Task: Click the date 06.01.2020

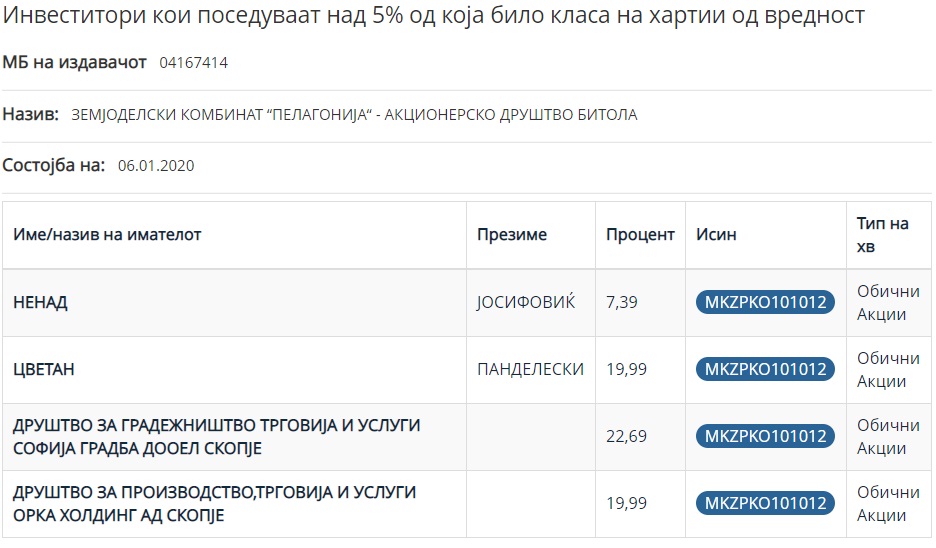Action: [x=156, y=166]
